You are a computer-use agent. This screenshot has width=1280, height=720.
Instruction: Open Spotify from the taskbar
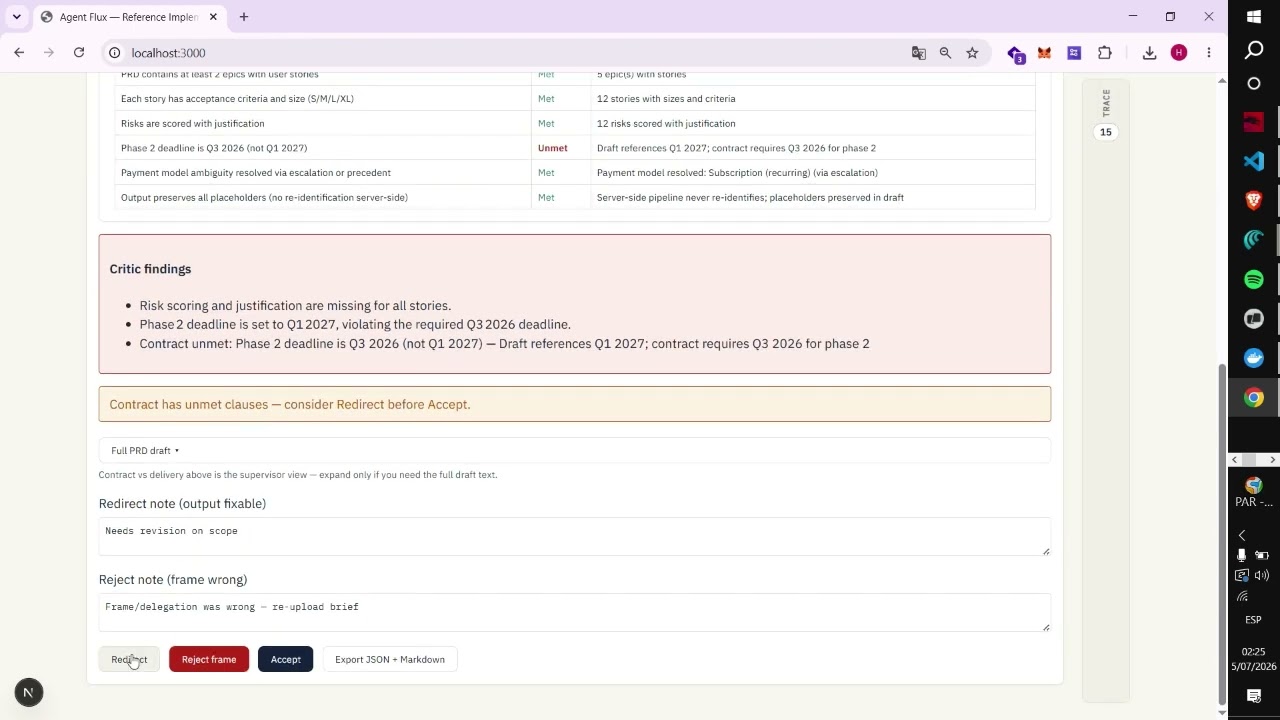click(x=1254, y=279)
